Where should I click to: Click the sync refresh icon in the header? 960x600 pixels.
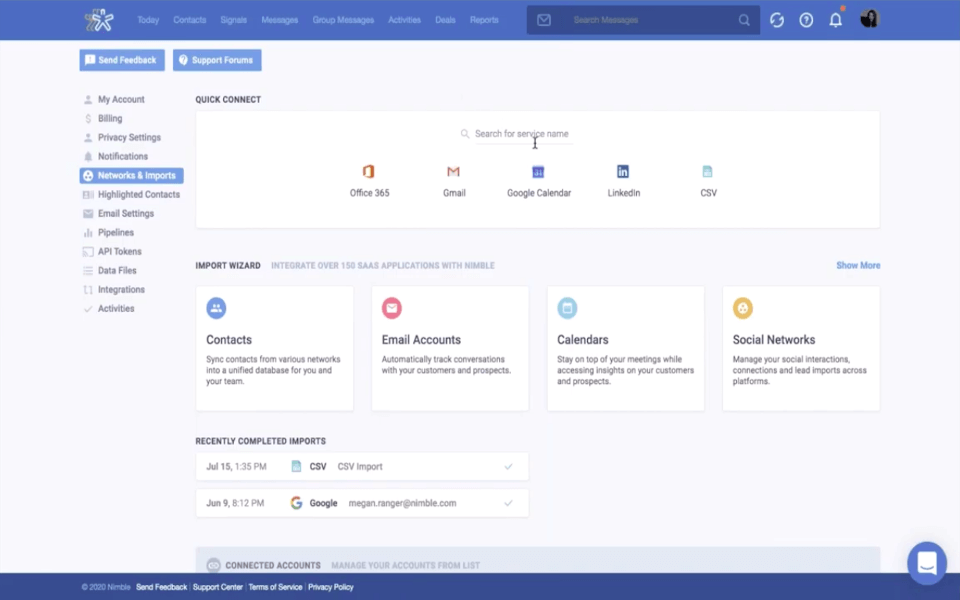click(777, 20)
